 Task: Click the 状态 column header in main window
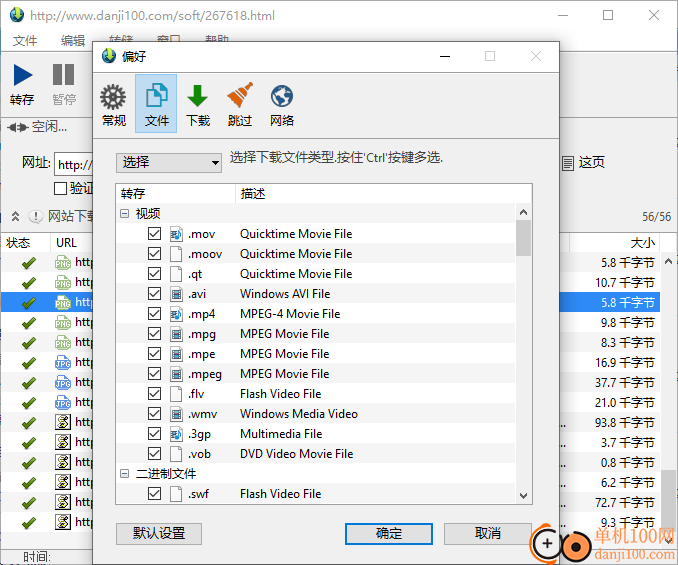click(26, 243)
